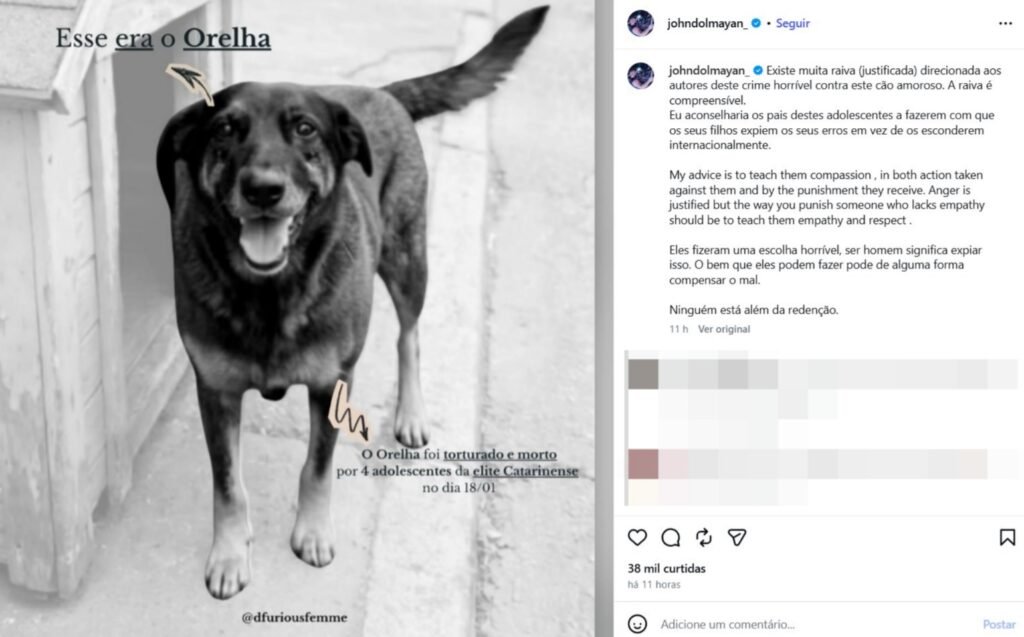This screenshot has width=1024, height=637.
Task: View the 38 mil curtidas list
Action: pyautogui.click(x=666, y=568)
